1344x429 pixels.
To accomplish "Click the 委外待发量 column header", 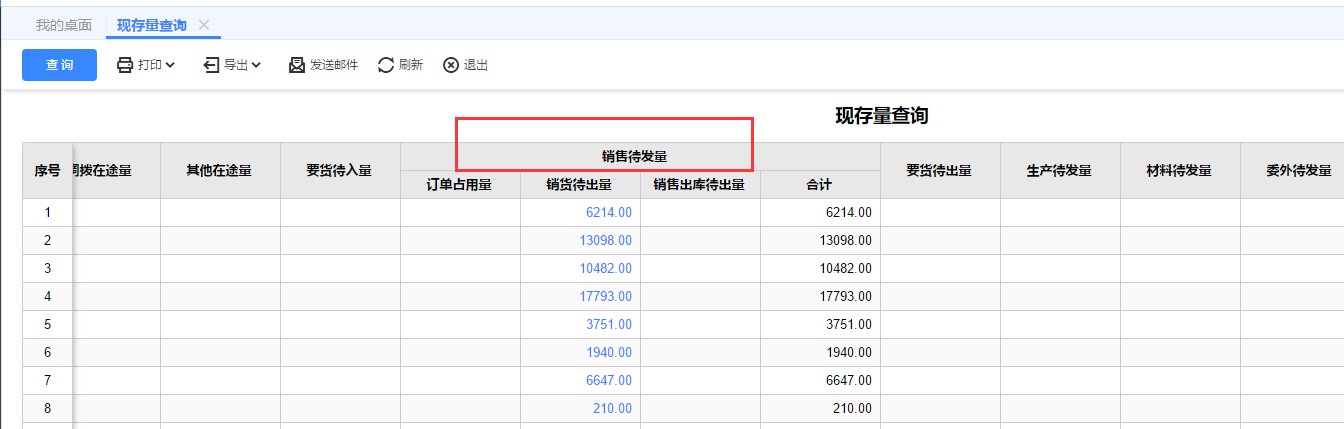I will click(1291, 170).
